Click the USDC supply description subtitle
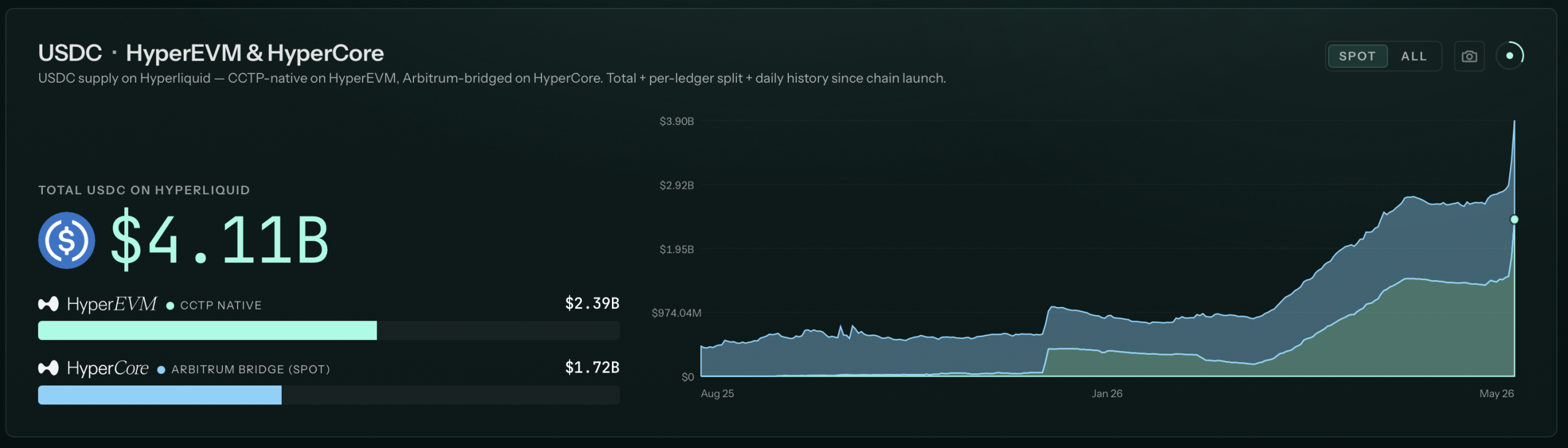Screen dimensions: 1568x448 point(492,78)
